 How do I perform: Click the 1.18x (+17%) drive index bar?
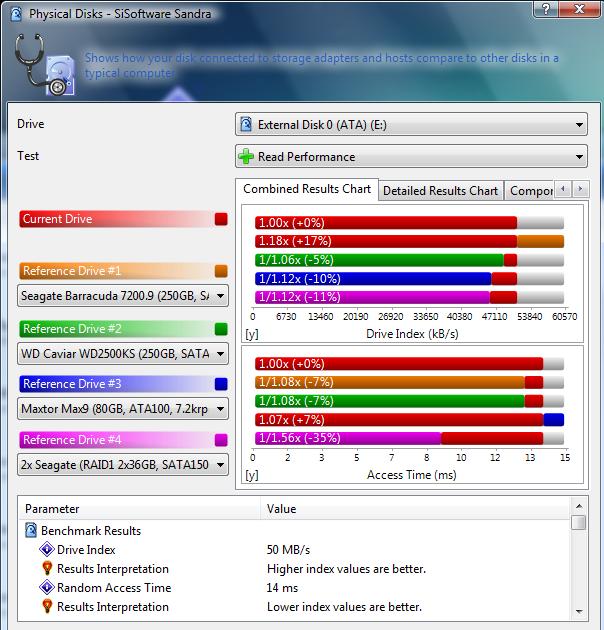tap(409, 241)
